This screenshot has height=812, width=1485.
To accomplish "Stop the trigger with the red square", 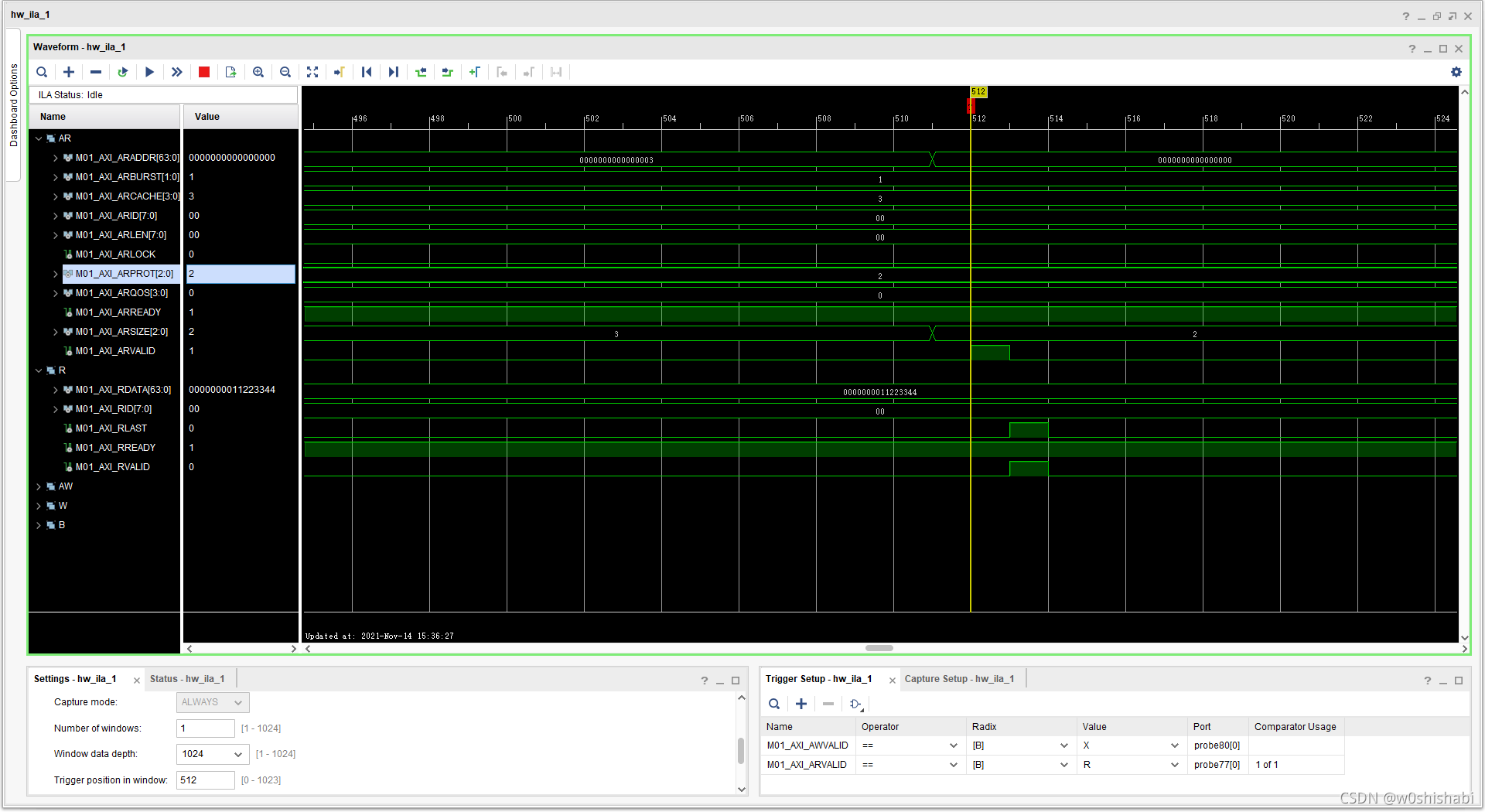I will pyautogui.click(x=204, y=72).
